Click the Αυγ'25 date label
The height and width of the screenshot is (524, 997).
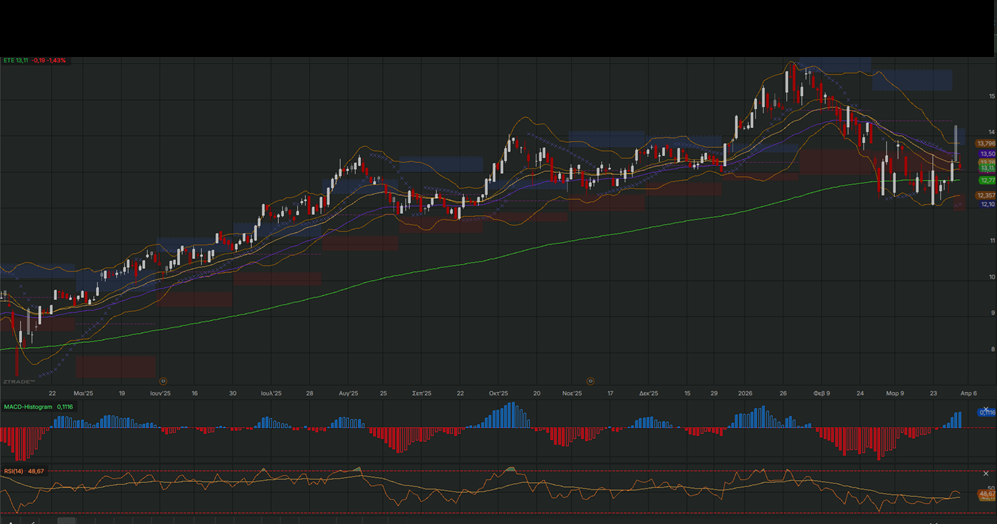(x=348, y=394)
